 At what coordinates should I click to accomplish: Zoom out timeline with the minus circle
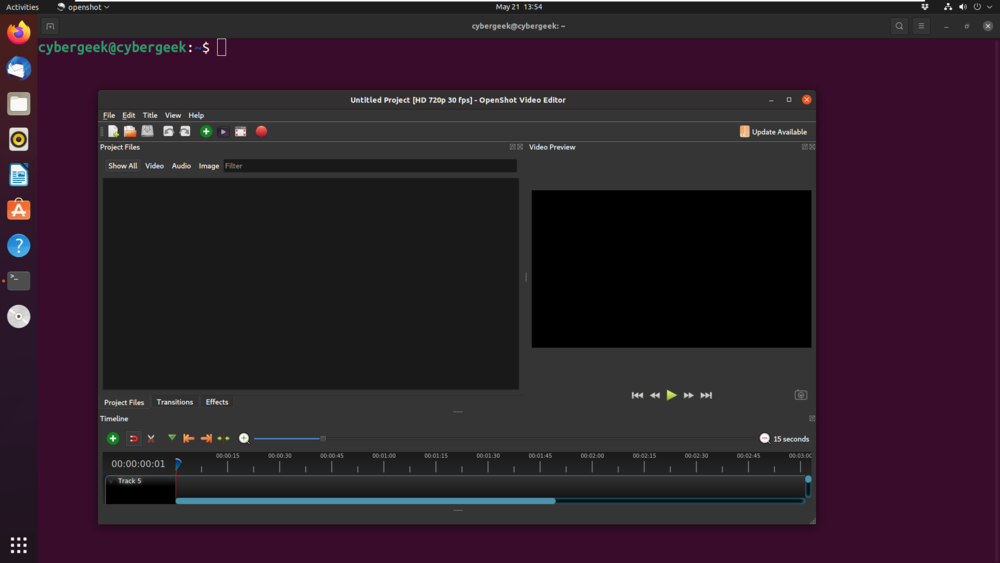pyautogui.click(x=765, y=438)
